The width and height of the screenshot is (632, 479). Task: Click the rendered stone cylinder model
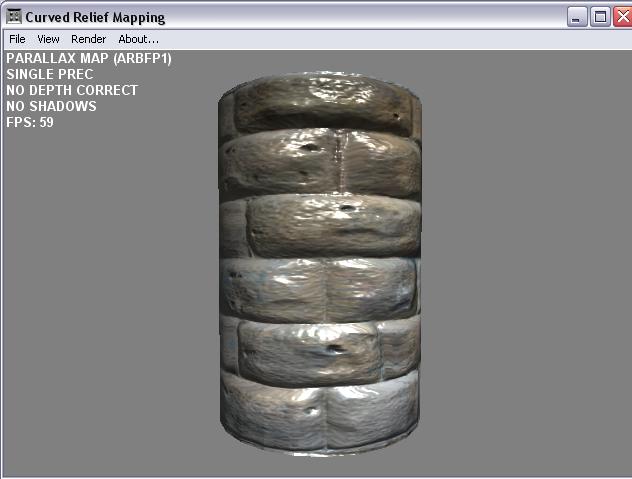(x=320, y=264)
